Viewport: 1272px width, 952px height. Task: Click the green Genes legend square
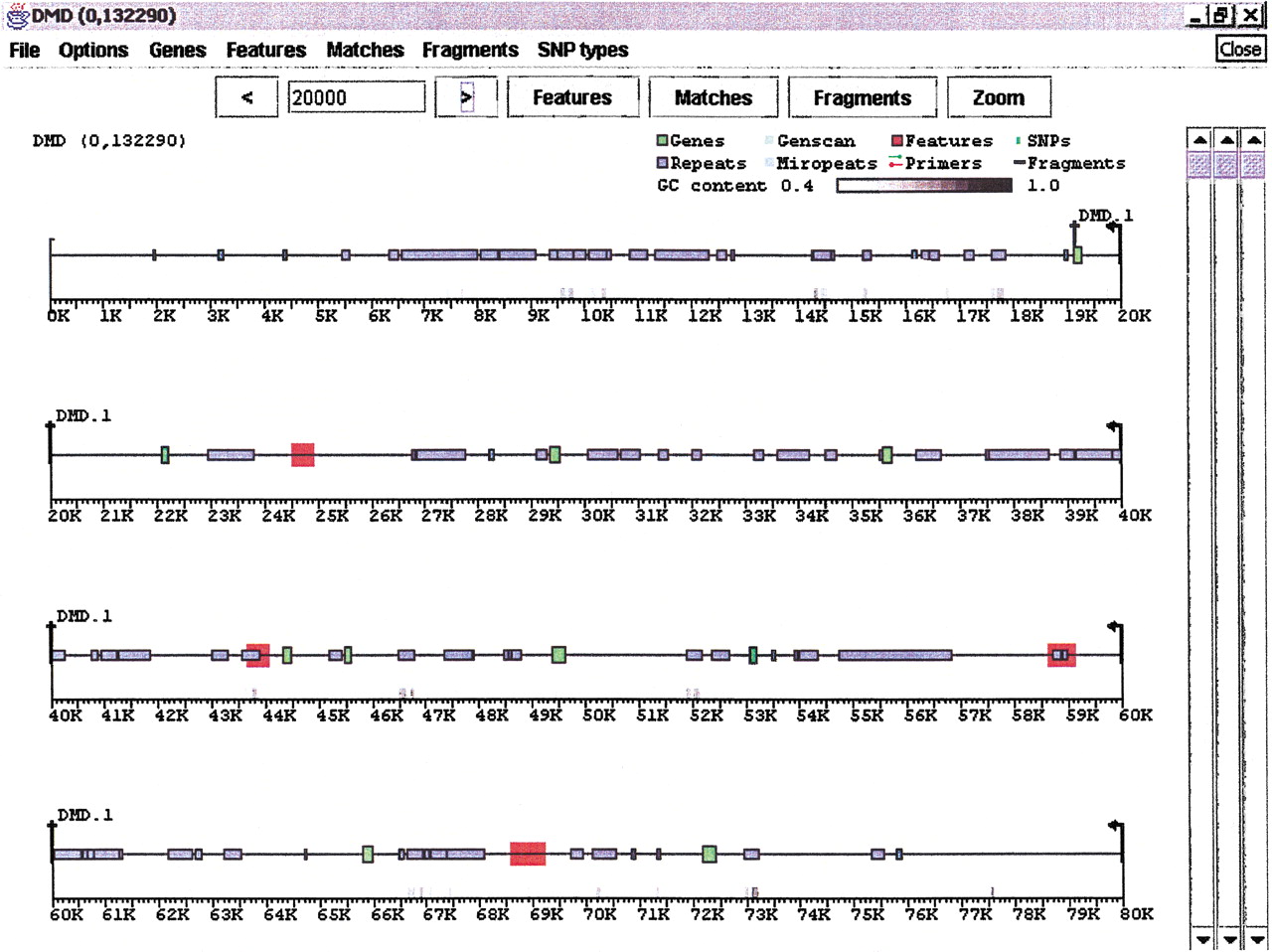point(662,141)
